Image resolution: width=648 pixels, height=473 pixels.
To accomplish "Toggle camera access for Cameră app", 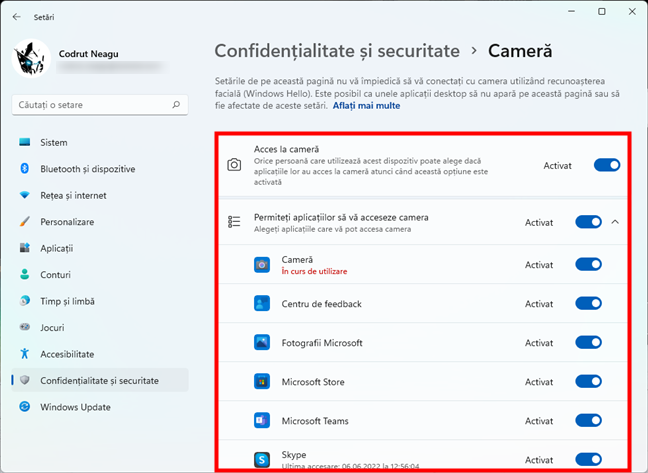I will (x=588, y=264).
